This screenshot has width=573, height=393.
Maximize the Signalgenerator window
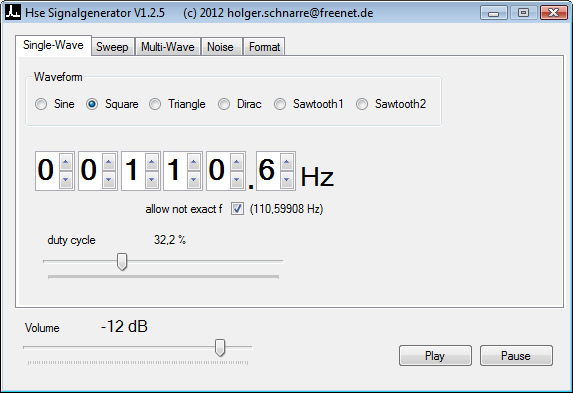[x=523, y=13]
